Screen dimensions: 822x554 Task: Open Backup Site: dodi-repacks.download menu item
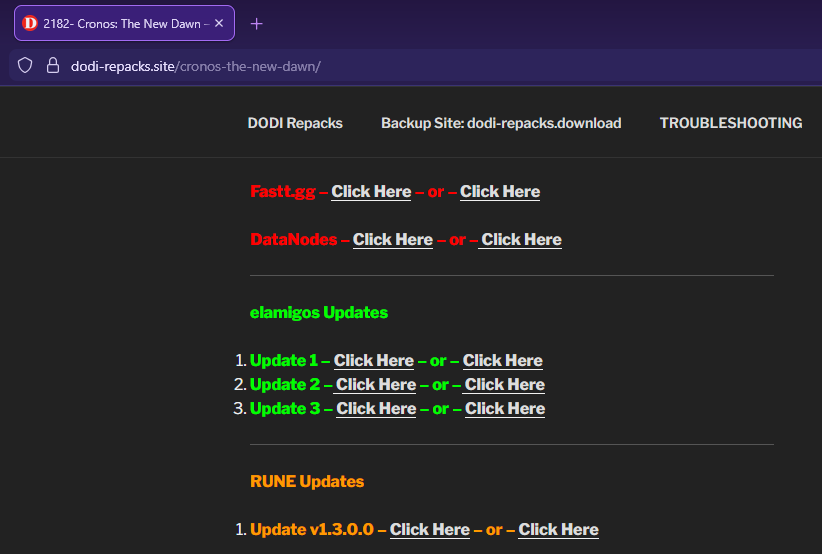coord(501,123)
